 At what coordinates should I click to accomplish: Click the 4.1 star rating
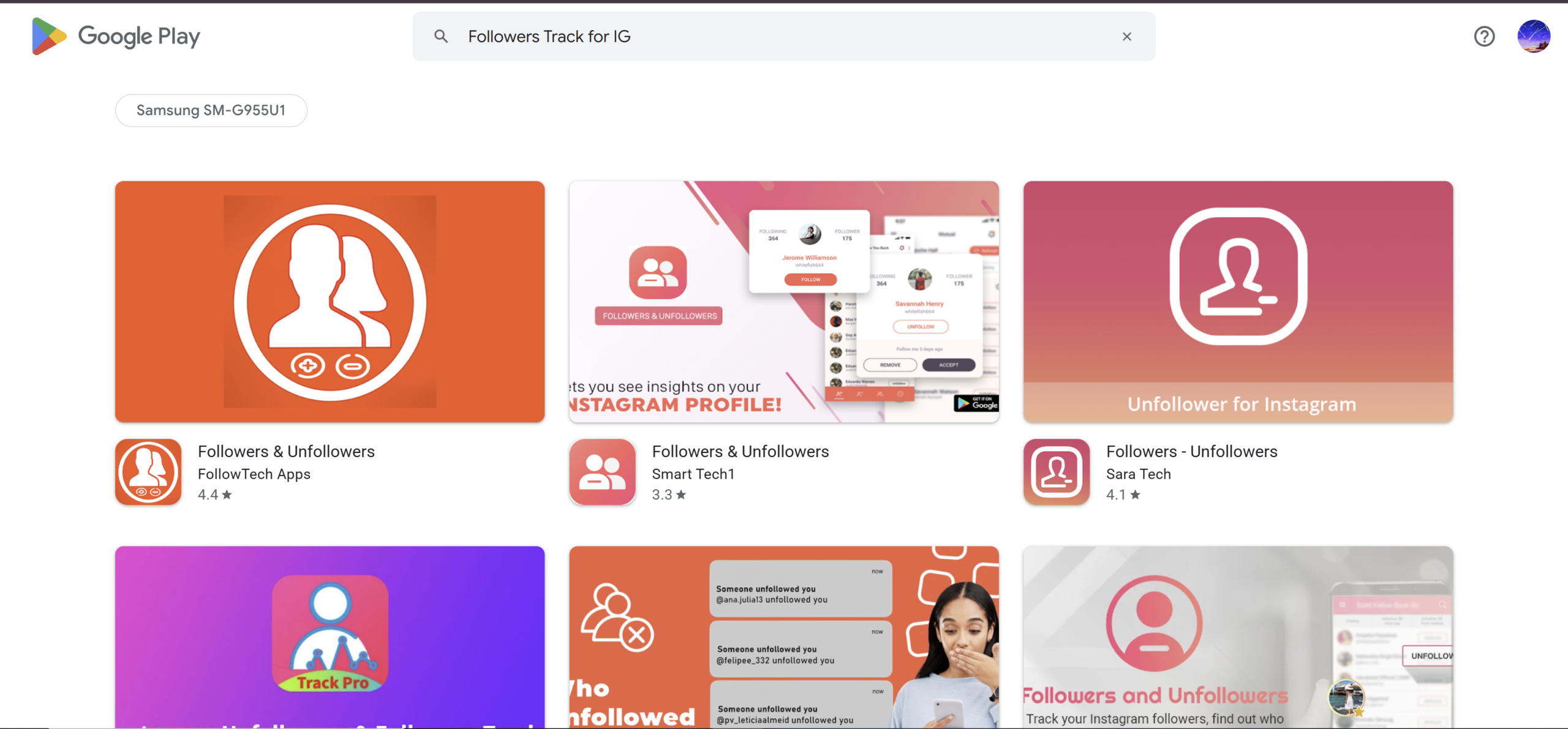tap(1123, 495)
